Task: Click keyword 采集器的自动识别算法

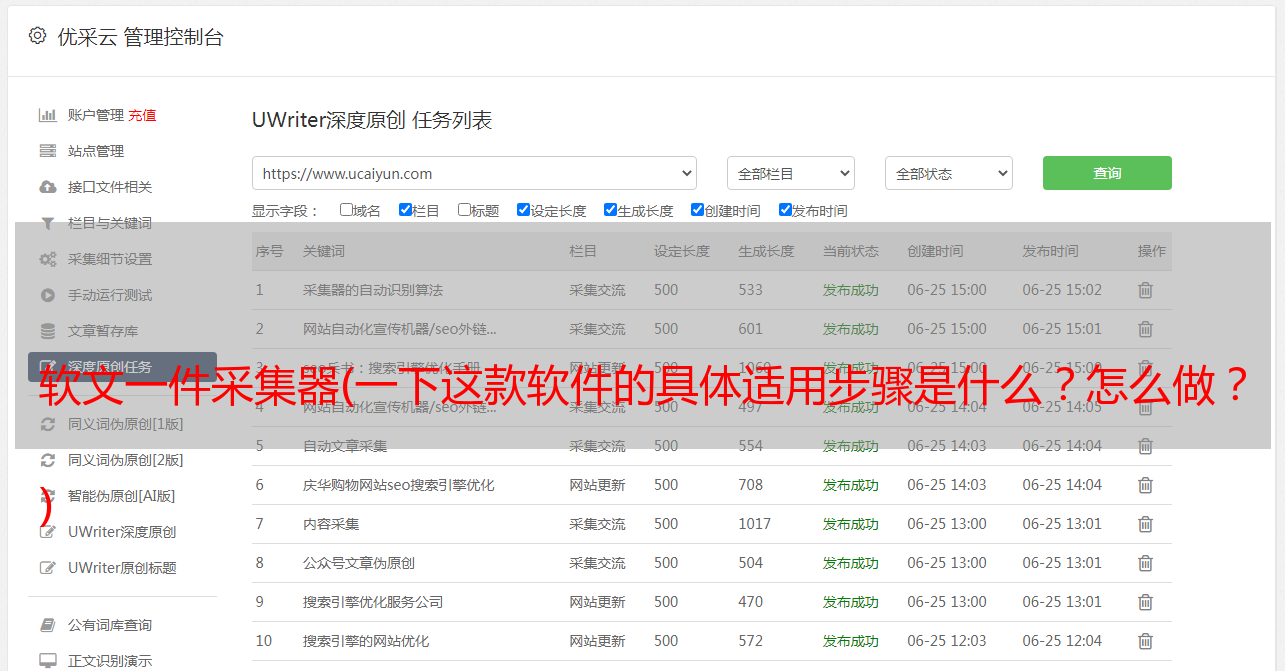Action: coord(373,290)
